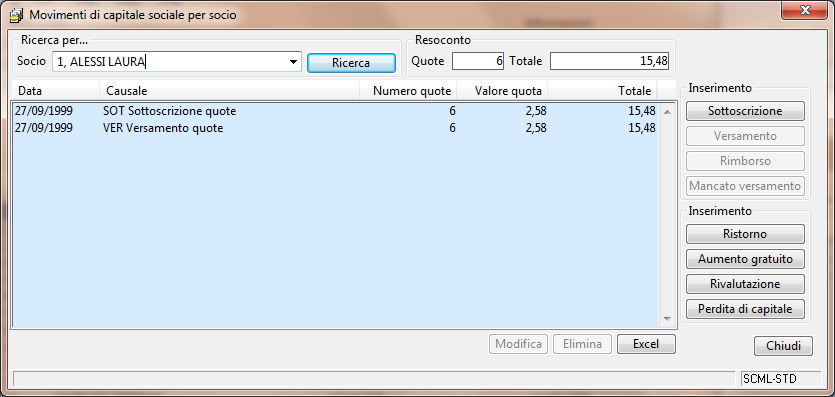The height and width of the screenshot is (397, 835).
Task: Click the SCML-STD status bar entry
Action: click(781, 379)
